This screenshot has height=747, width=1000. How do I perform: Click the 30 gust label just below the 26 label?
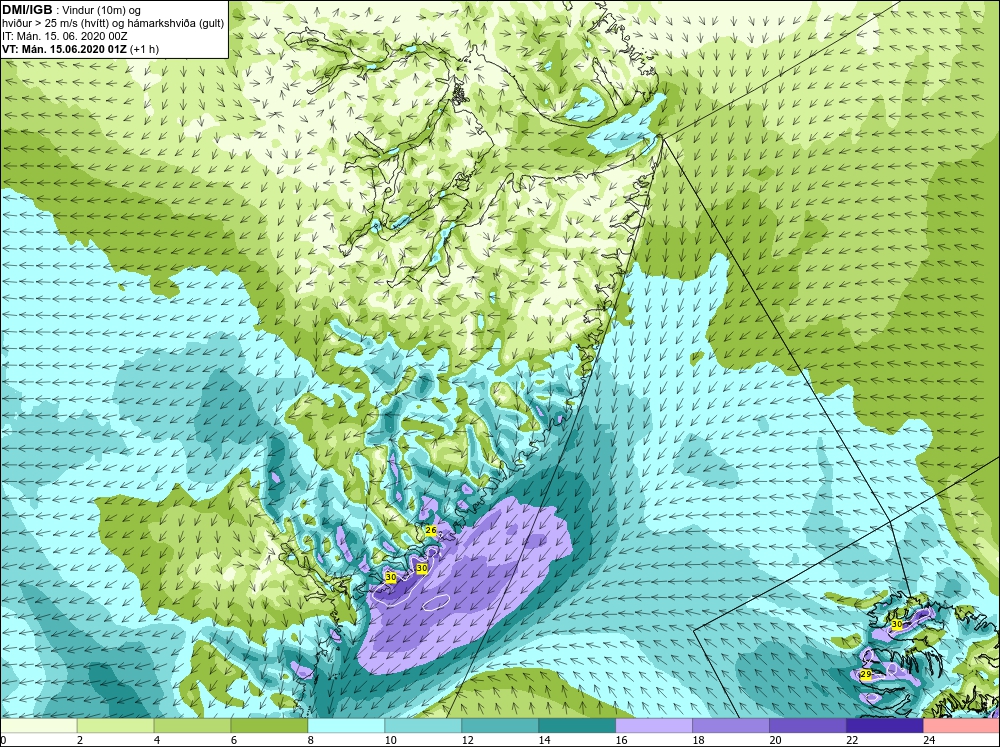click(x=421, y=568)
